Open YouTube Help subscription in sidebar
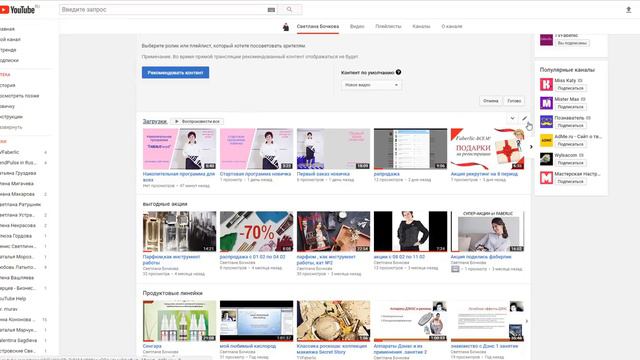Screen dimensions: 640x360 pyautogui.click(x=13, y=298)
